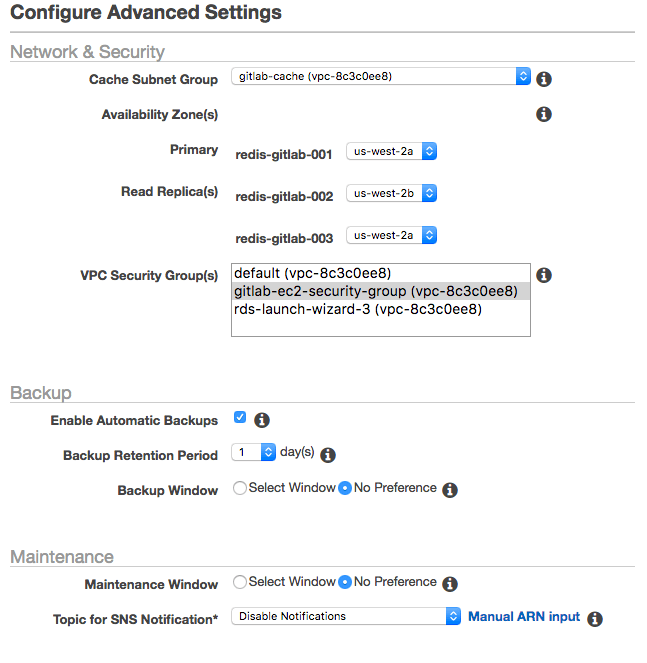Click info icon beside Backup Window options
This screenshot has height=663, width=647.
click(x=450, y=490)
